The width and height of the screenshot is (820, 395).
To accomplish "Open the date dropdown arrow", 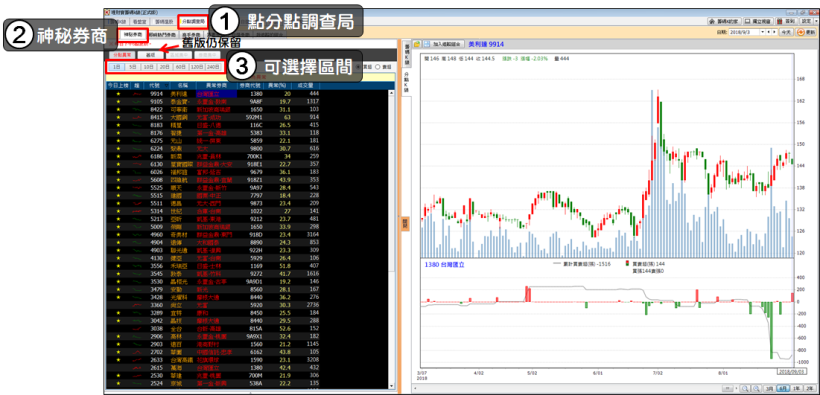I will pyautogui.click(x=762, y=32).
